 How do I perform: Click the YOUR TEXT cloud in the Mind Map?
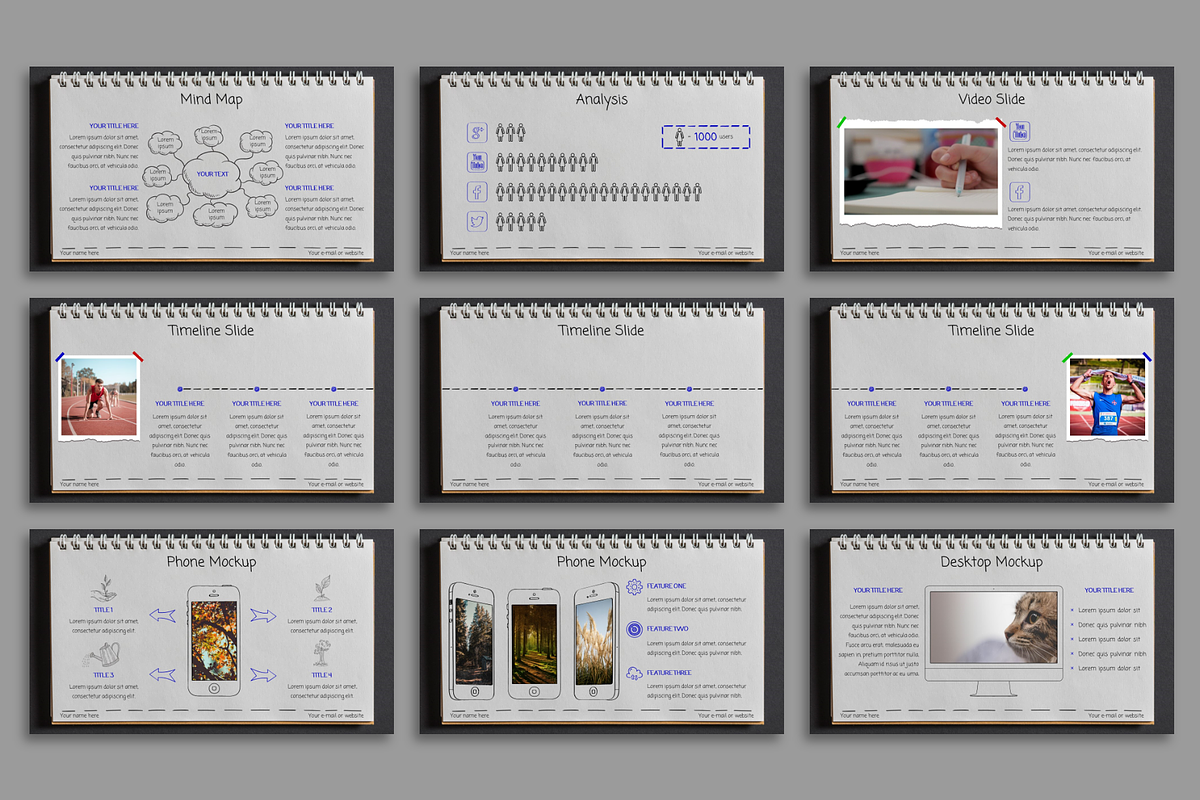pos(212,174)
